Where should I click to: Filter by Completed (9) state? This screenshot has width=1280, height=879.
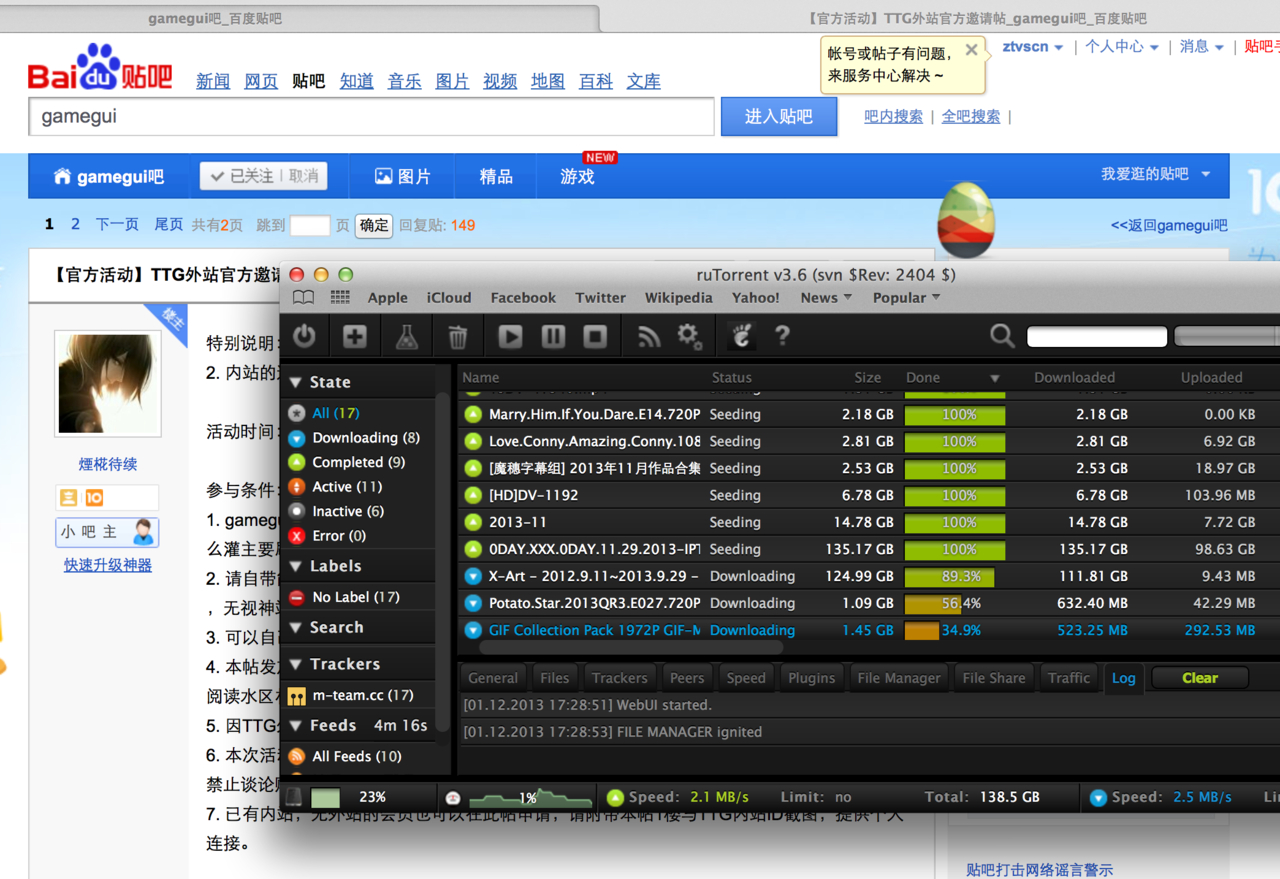359,462
